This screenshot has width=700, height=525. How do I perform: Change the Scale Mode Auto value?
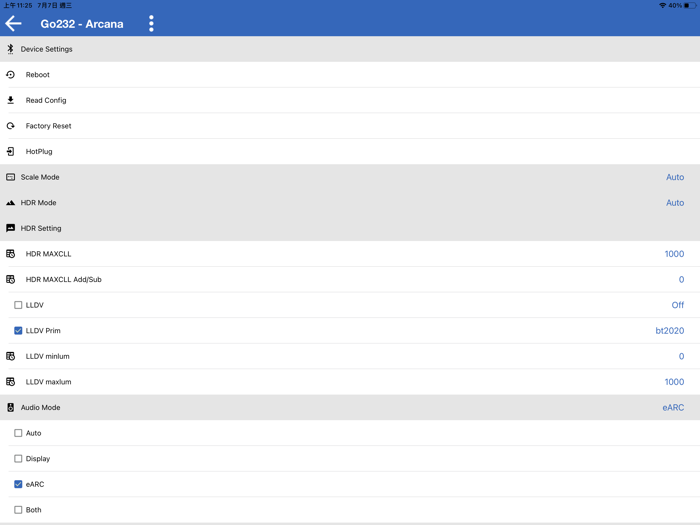(675, 177)
